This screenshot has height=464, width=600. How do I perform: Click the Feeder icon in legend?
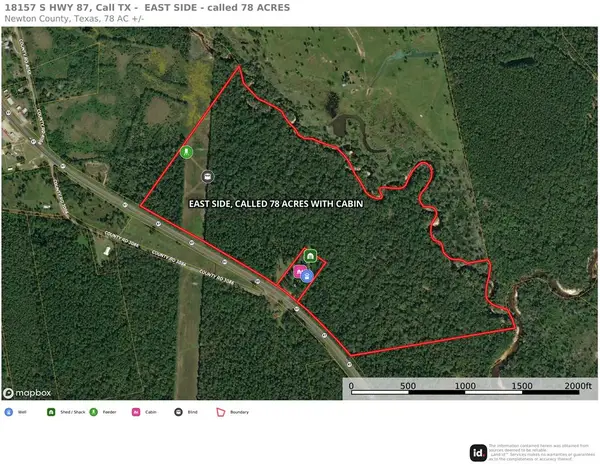point(93,412)
